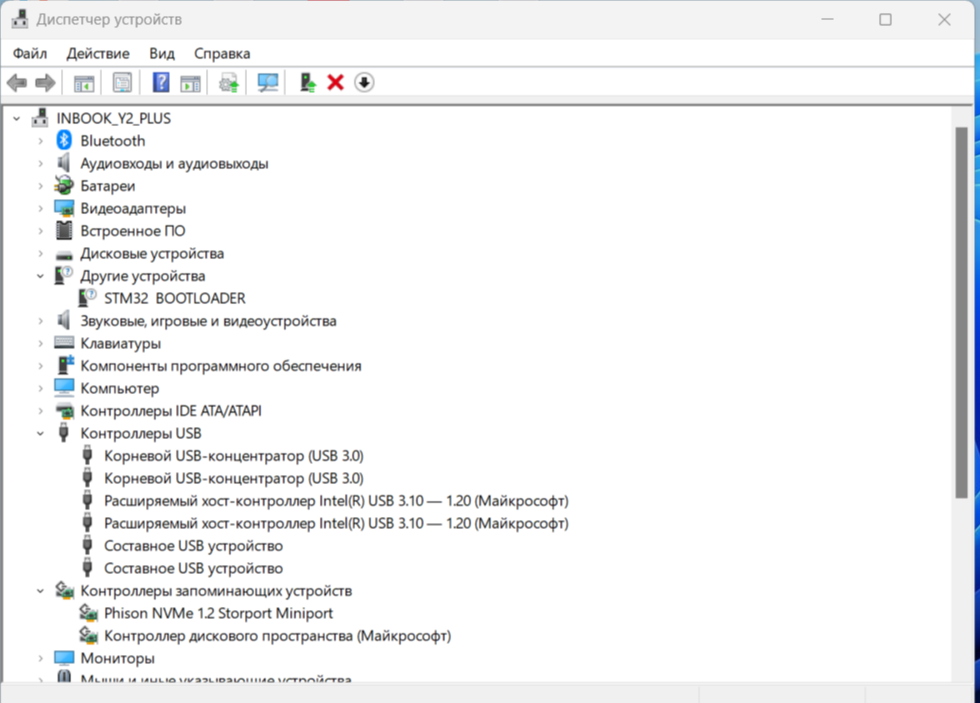Maximize the Диспетчер устройств window
The height and width of the screenshot is (703, 980).
tap(885, 19)
